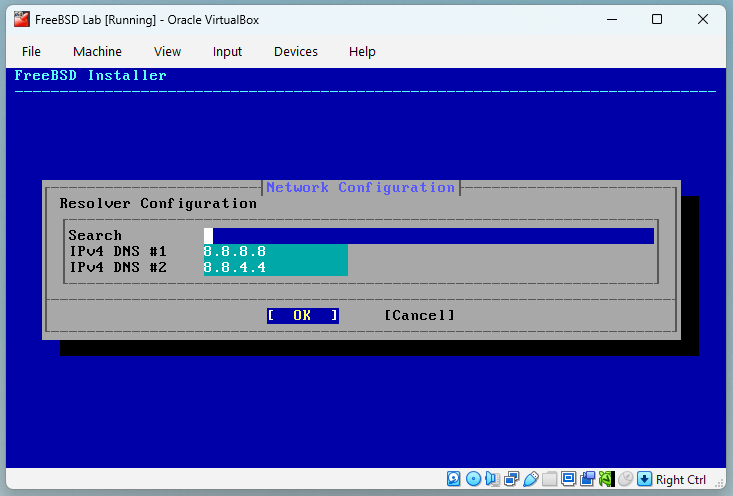Click the Search domain input field
The image size is (733, 496).
(x=429, y=236)
